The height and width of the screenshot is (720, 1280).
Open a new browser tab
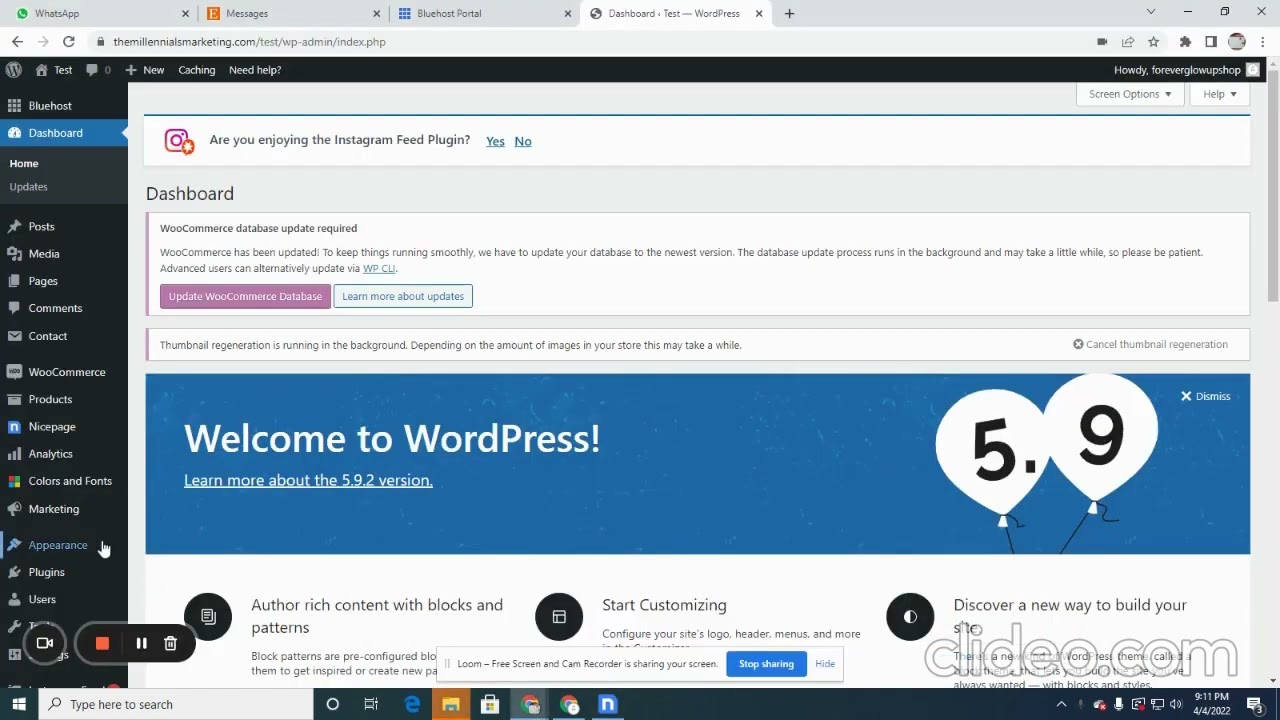click(789, 14)
